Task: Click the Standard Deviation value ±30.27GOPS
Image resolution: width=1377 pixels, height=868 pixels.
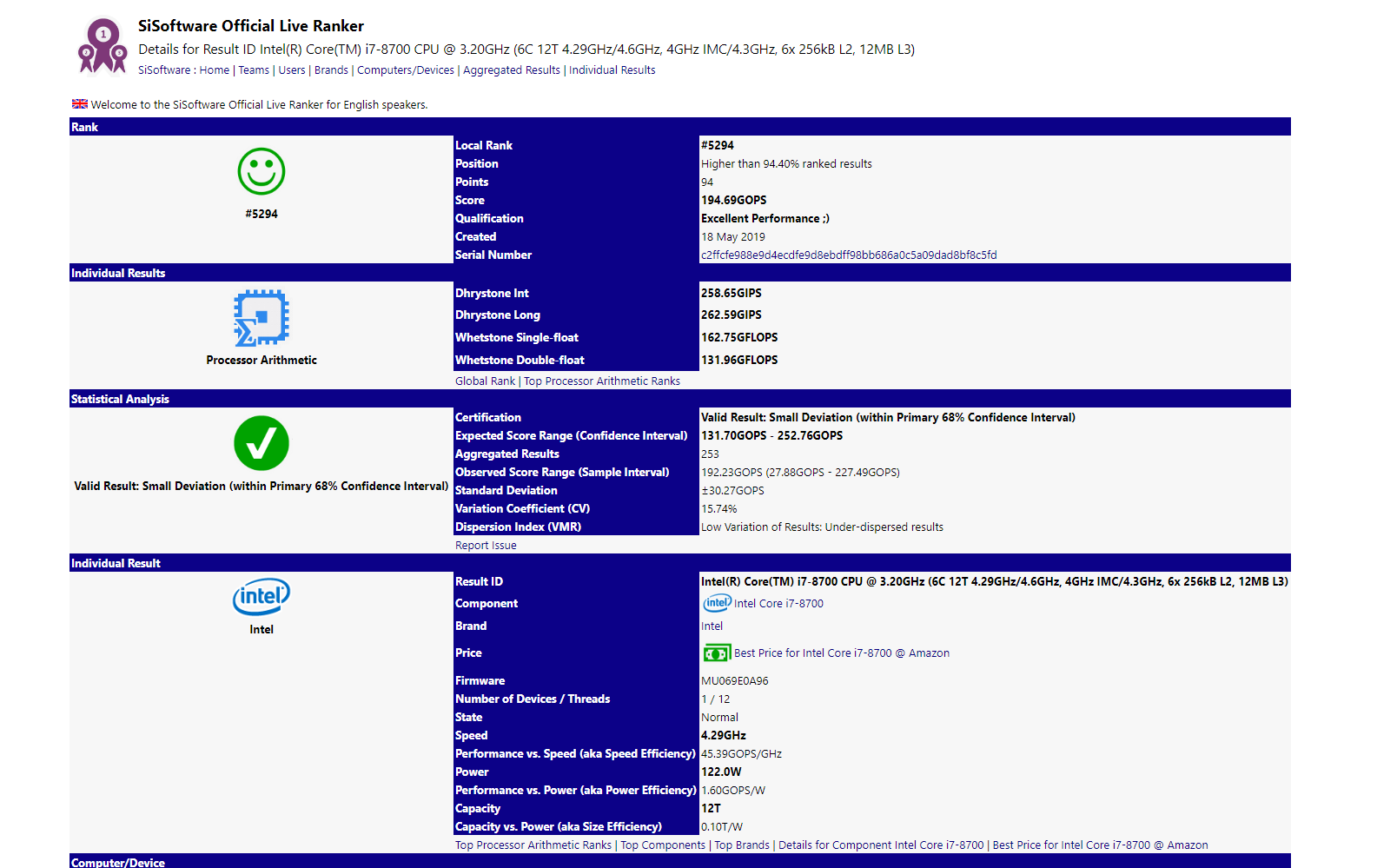Action: click(x=733, y=491)
